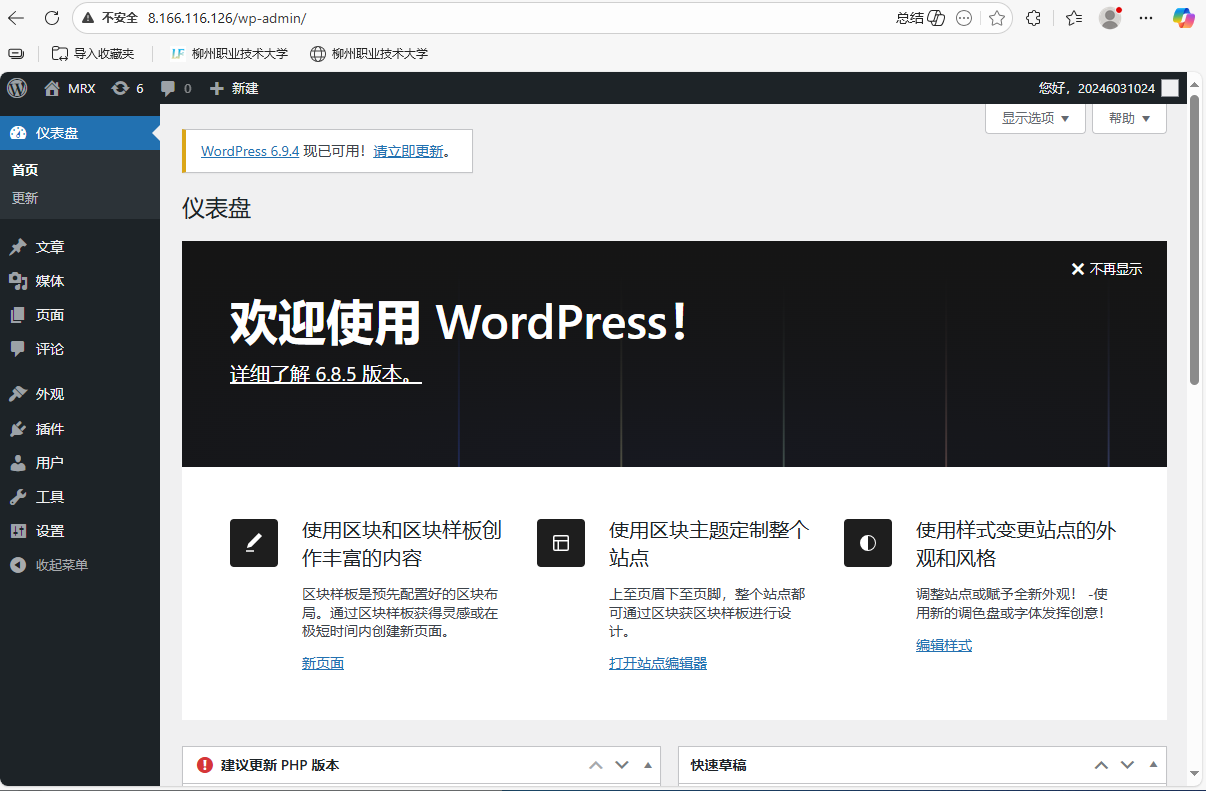Open 页面 pages icon in sidebar
Image resolution: width=1206 pixels, height=791 pixels.
[x=17, y=315]
